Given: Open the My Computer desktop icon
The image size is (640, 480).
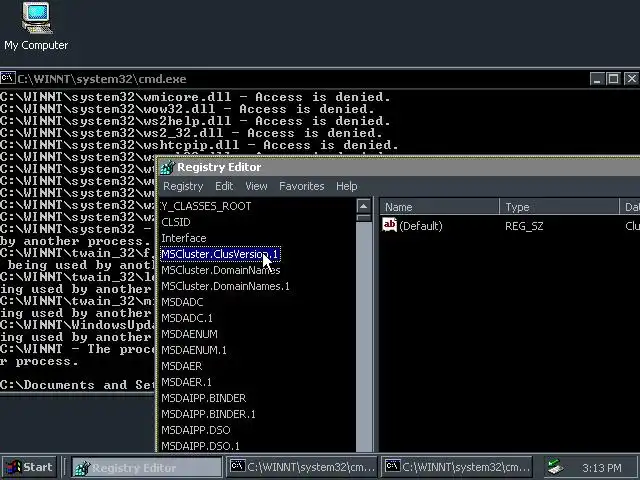Looking at the screenshot, I should click(x=36, y=26).
